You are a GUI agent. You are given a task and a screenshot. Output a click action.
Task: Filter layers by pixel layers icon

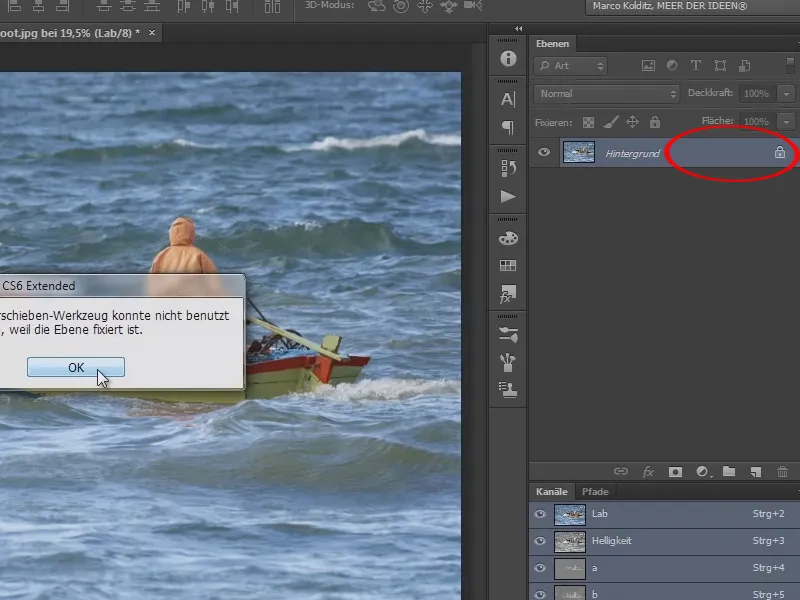[x=648, y=65]
